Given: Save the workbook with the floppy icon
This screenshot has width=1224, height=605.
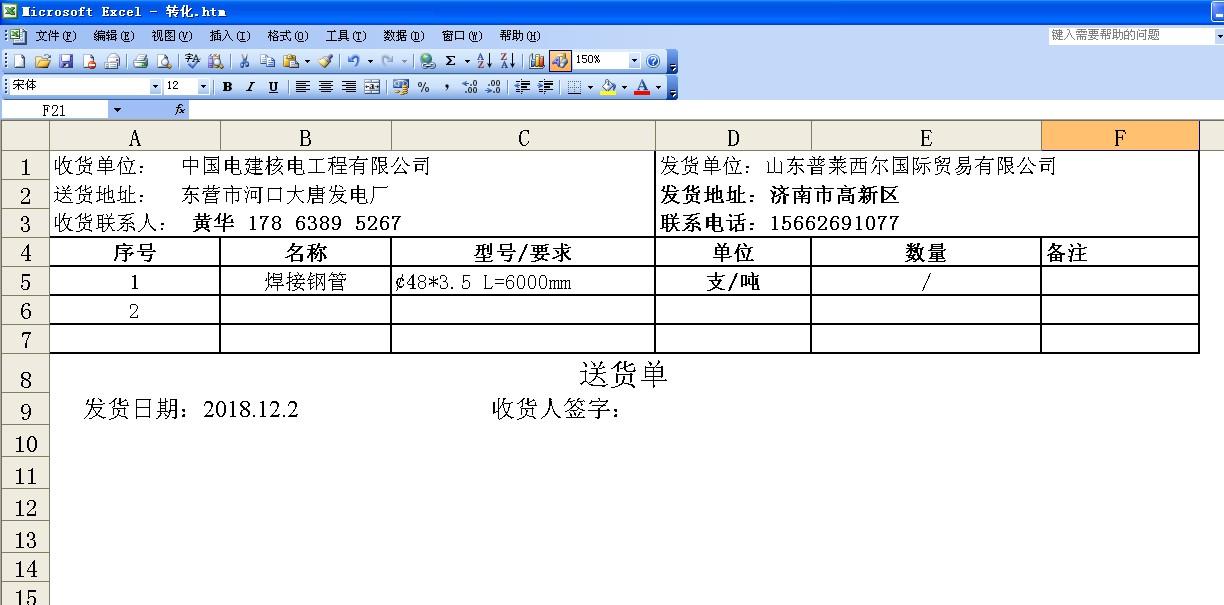Looking at the screenshot, I should click(x=66, y=61).
